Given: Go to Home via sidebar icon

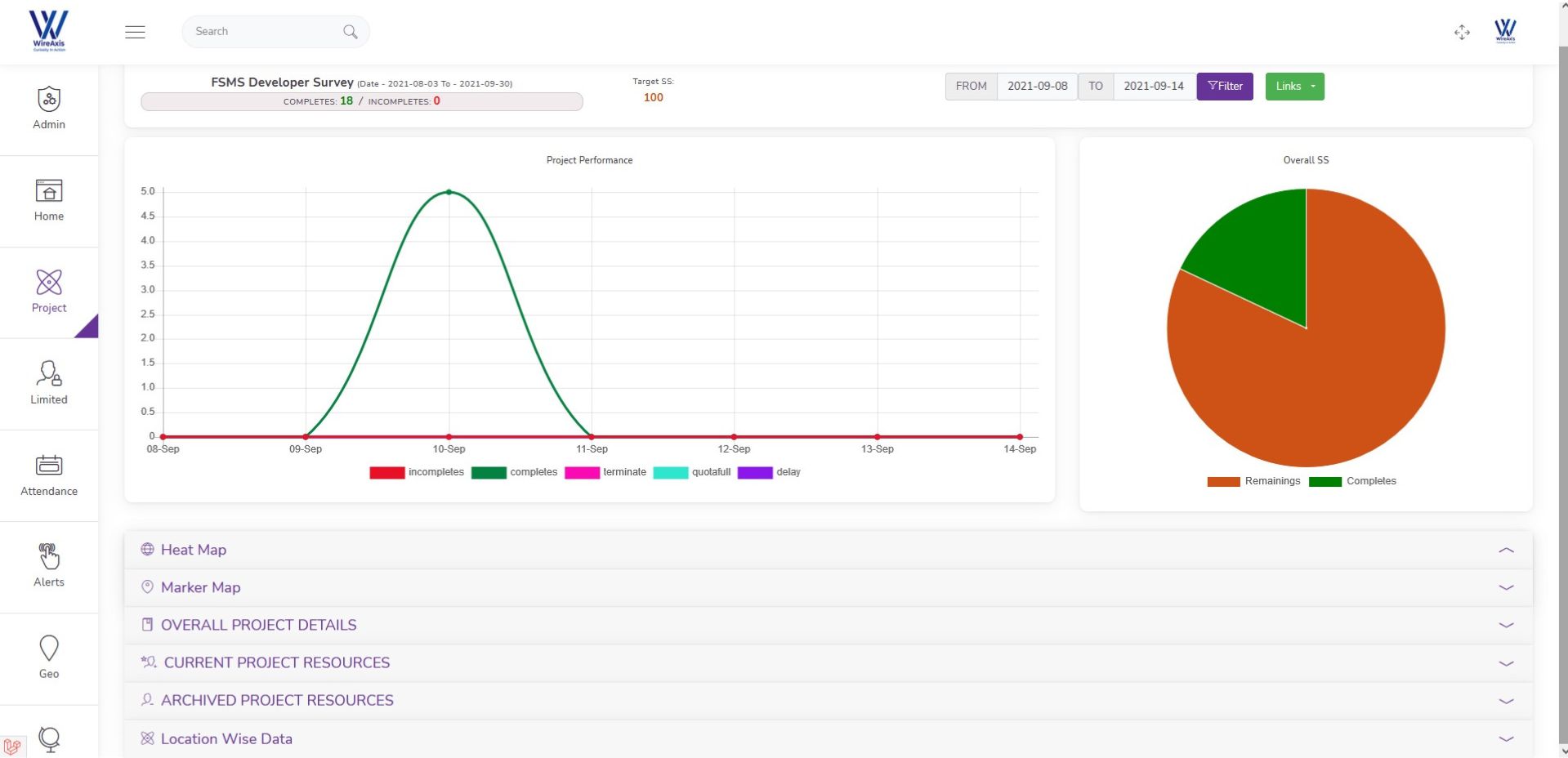Looking at the screenshot, I should 49,191.
